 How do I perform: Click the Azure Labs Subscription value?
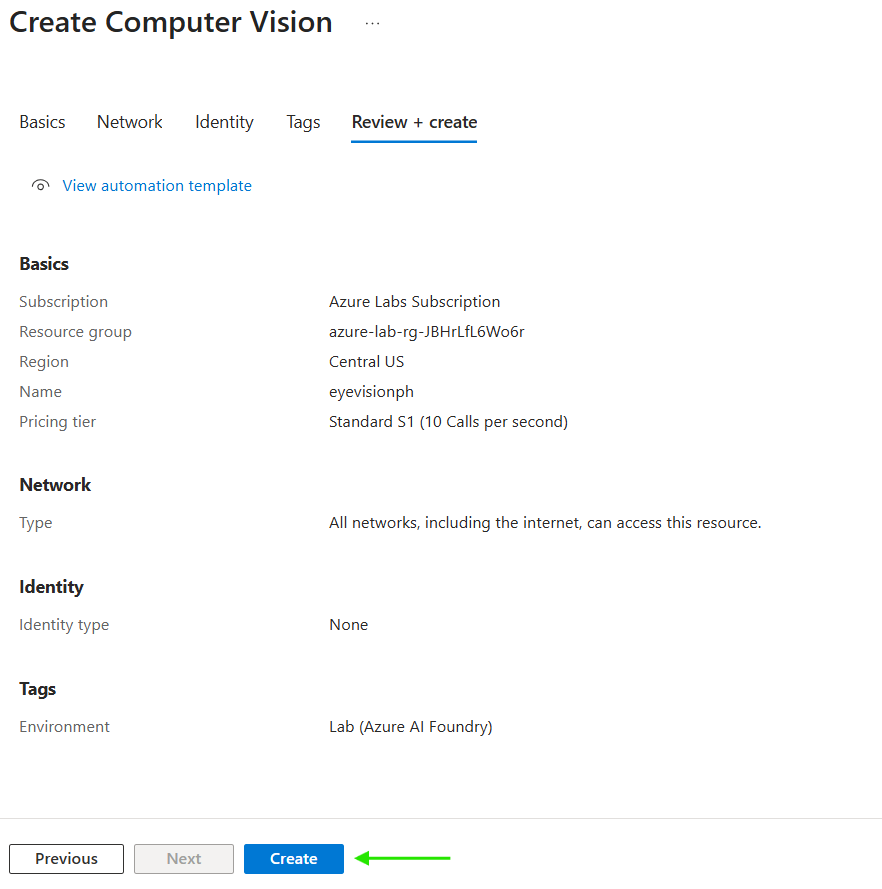tap(414, 302)
